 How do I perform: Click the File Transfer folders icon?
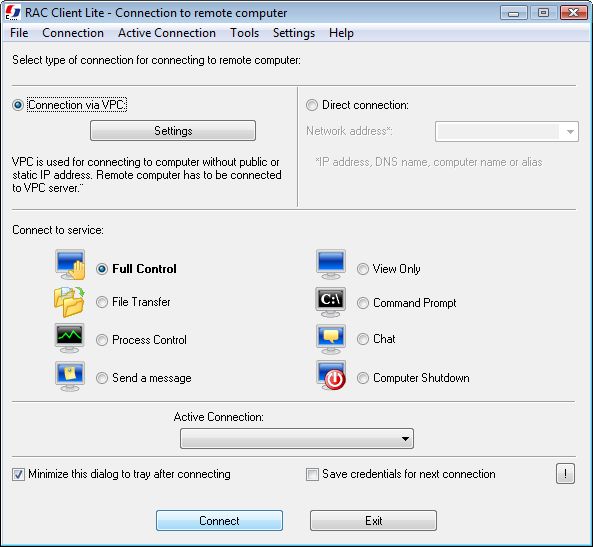69,302
